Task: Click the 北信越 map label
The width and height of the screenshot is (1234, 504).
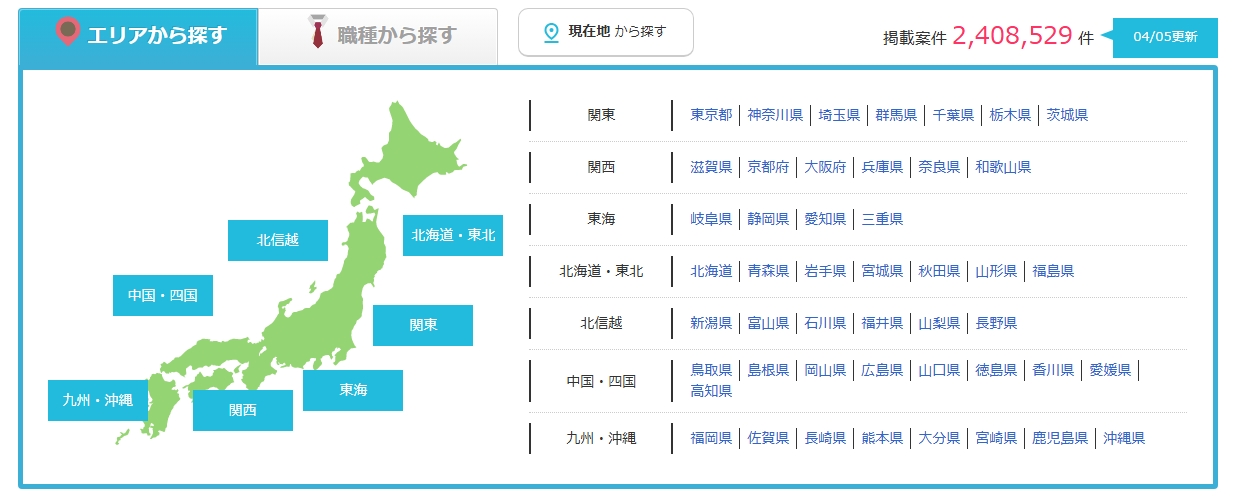Action: point(277,240)
